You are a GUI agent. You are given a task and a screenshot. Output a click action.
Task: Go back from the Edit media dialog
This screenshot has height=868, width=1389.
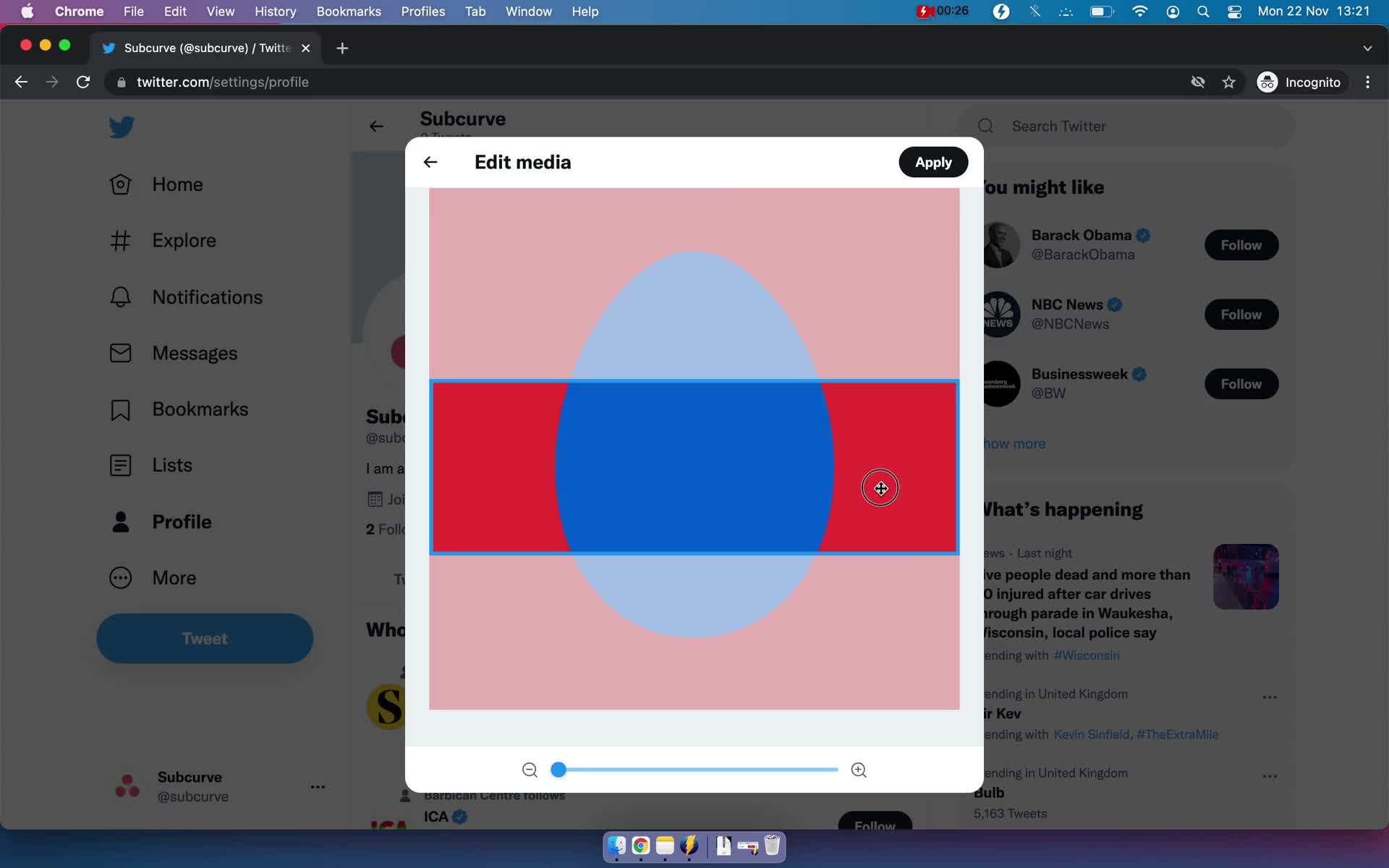(x=430, y=162)
